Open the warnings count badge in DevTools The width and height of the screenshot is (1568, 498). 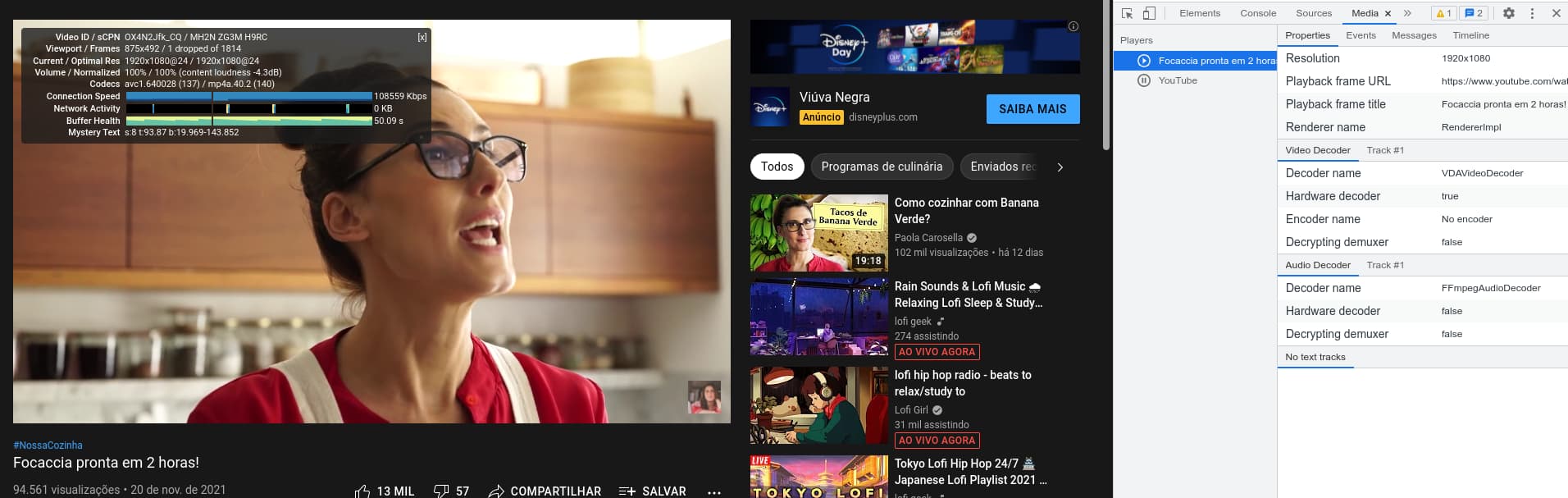coord(1443,13)
